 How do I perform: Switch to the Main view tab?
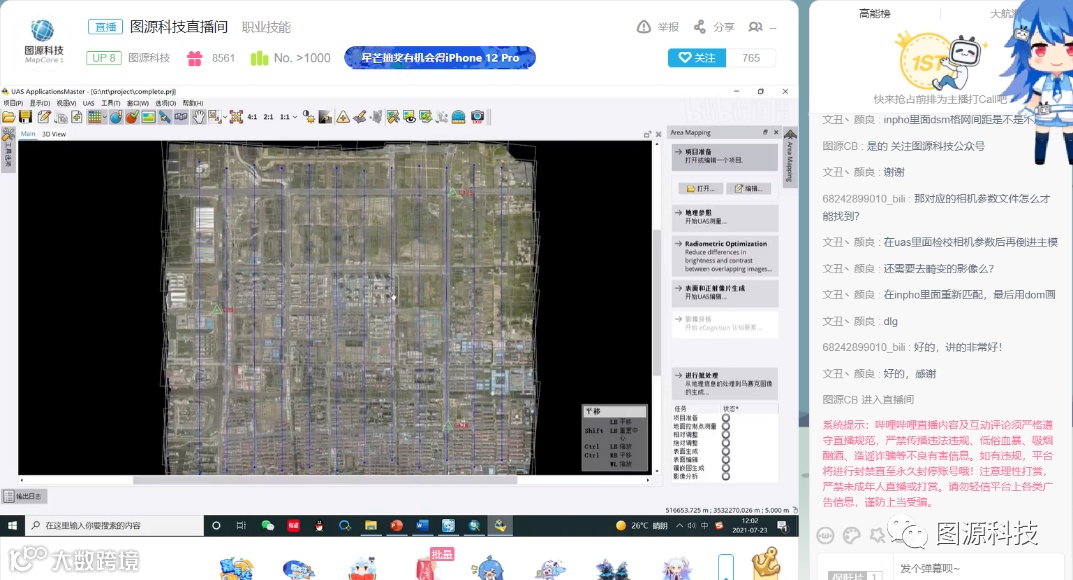point(28,134)
